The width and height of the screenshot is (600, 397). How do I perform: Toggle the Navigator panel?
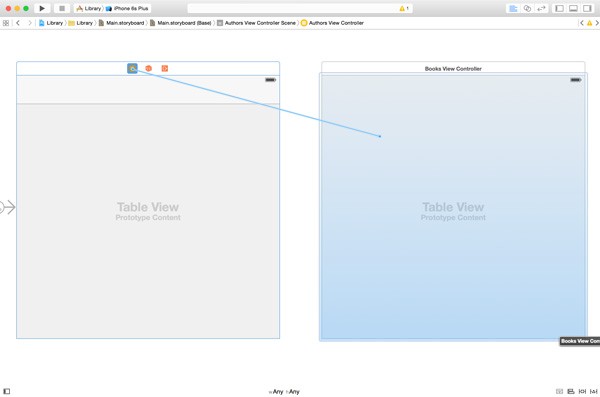click(x=559, y=8)
